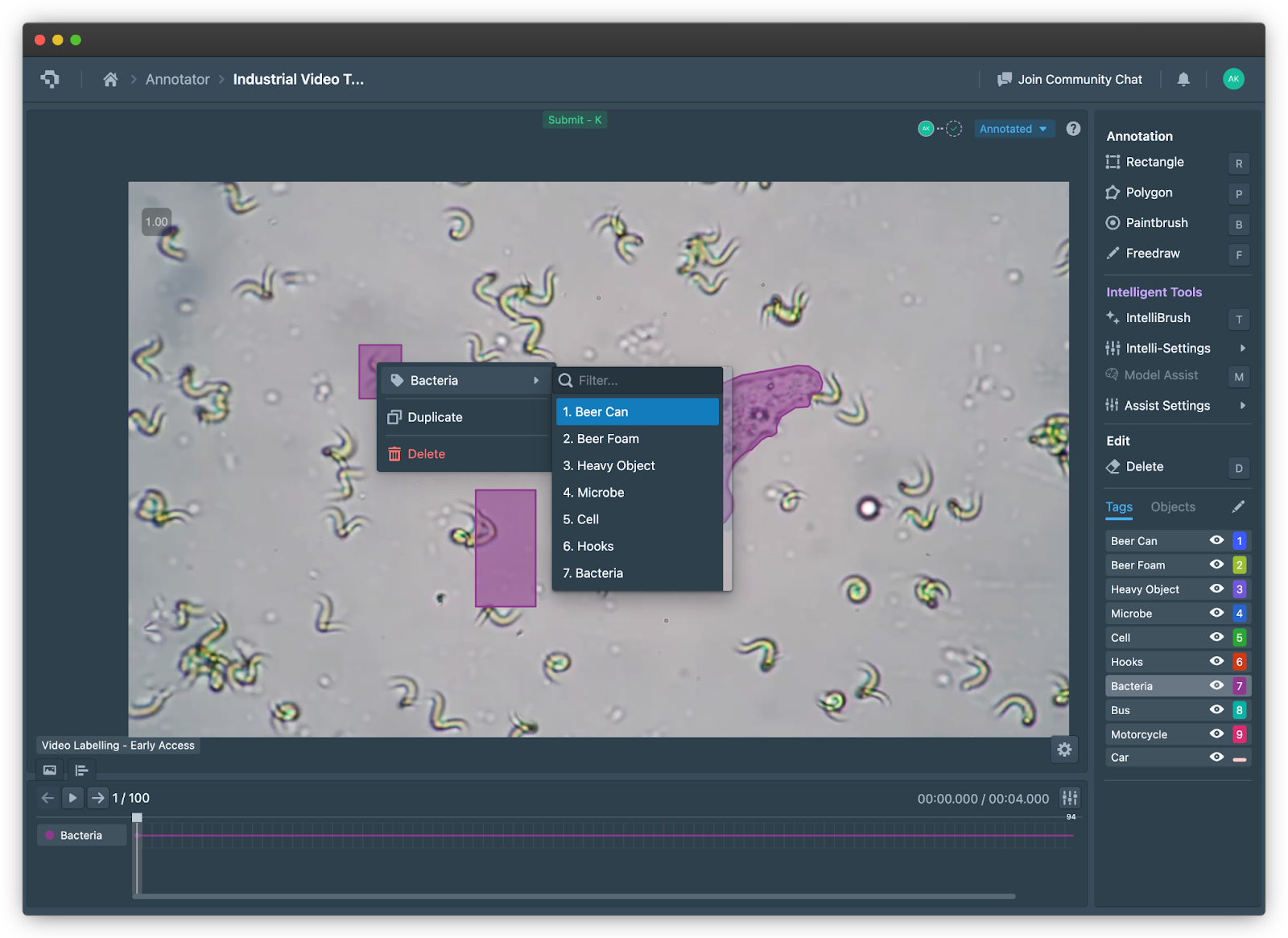This screenshot has width=1288, height=938.
Task: Click the help question mark icon
Action: pyautogui.click(x=1073, y=128)
